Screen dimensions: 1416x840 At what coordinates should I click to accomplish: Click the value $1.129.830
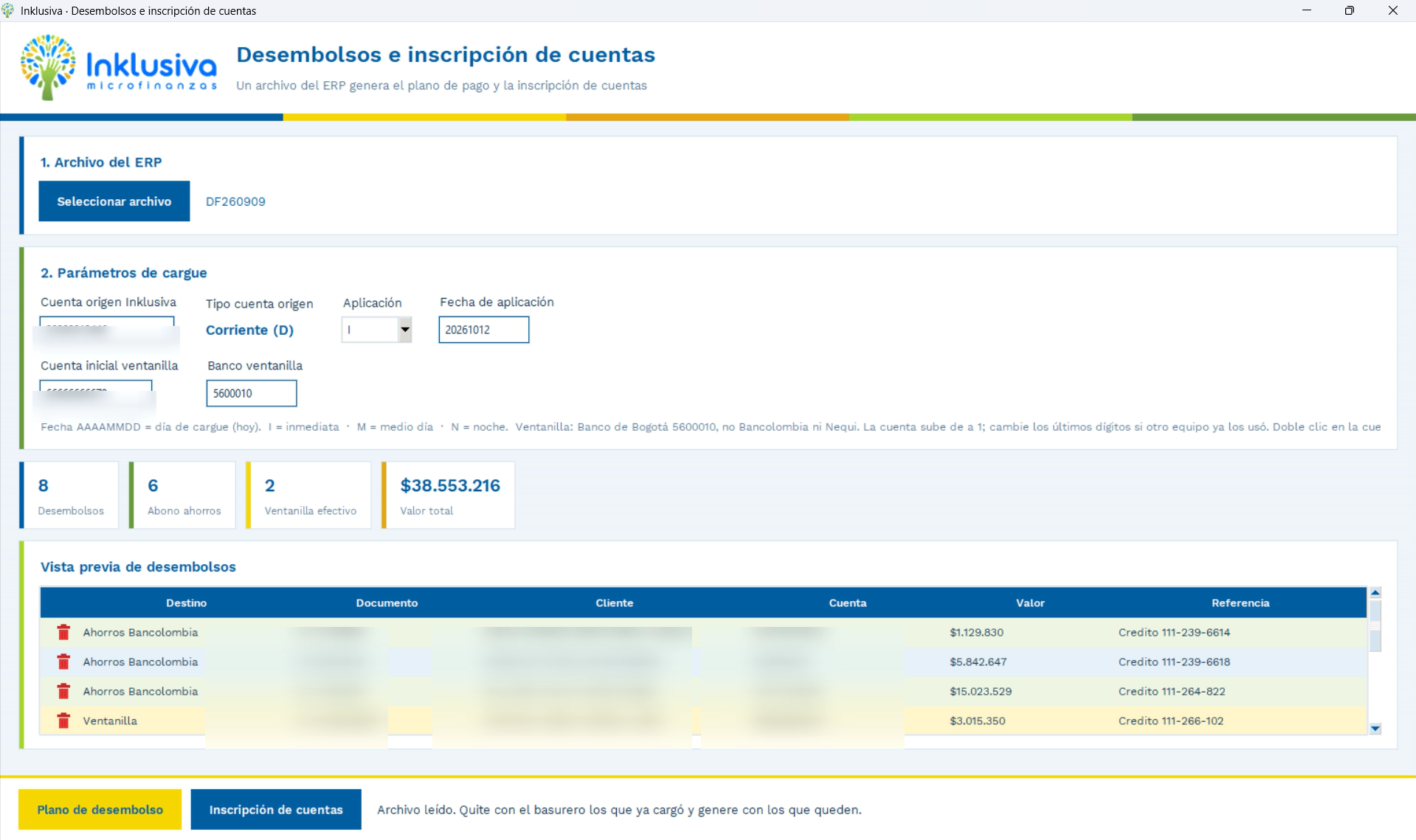tap(976, 632)
